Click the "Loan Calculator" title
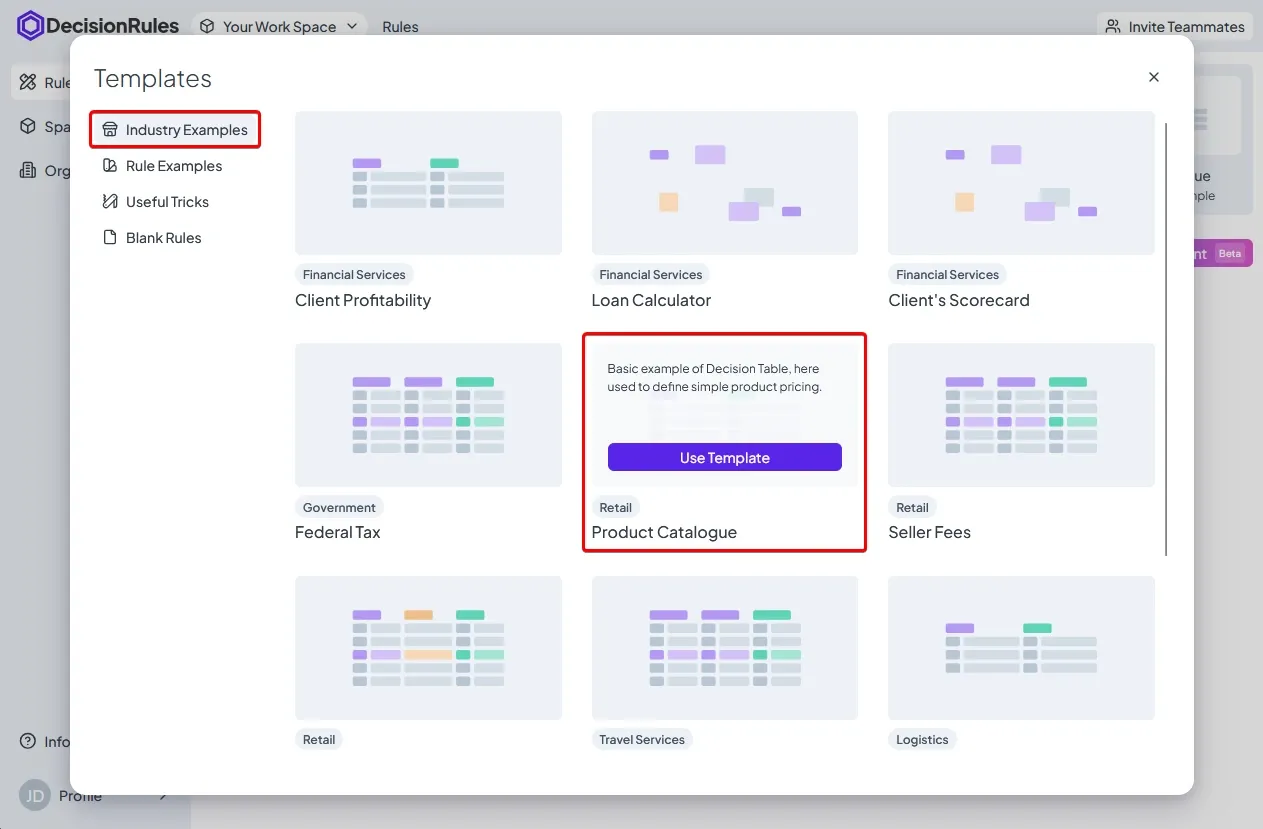The image size is (1263, 829). [651, 300]
